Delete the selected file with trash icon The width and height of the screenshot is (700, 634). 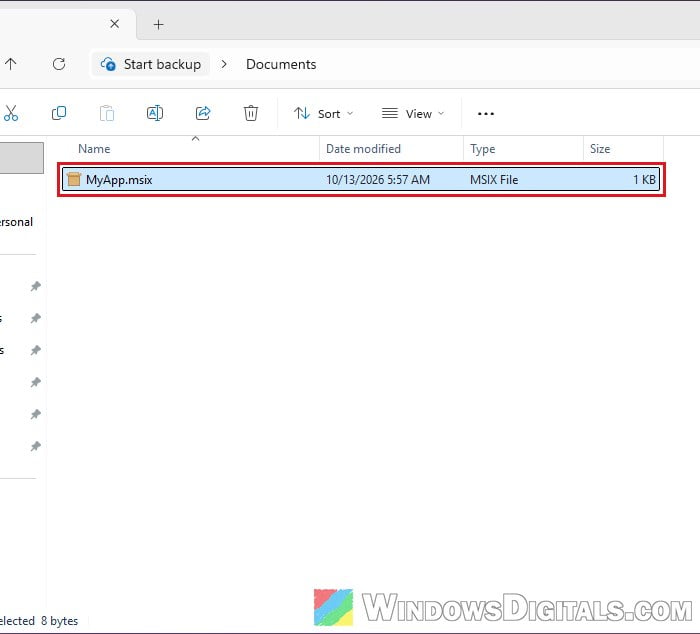click(x=251, y=113)
